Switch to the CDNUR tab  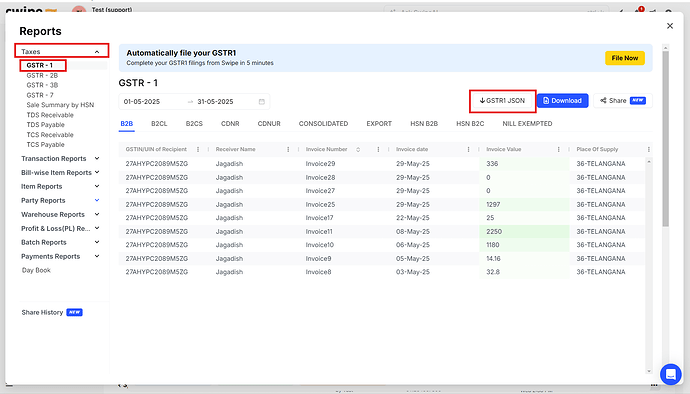269,124
